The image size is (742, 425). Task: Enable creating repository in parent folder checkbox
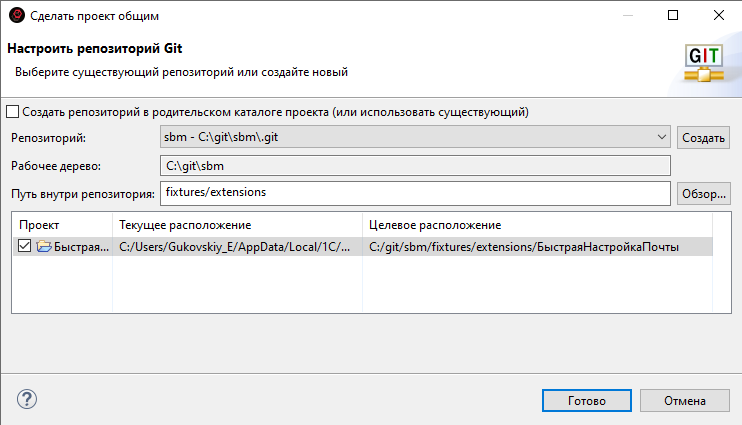(13, 111)
